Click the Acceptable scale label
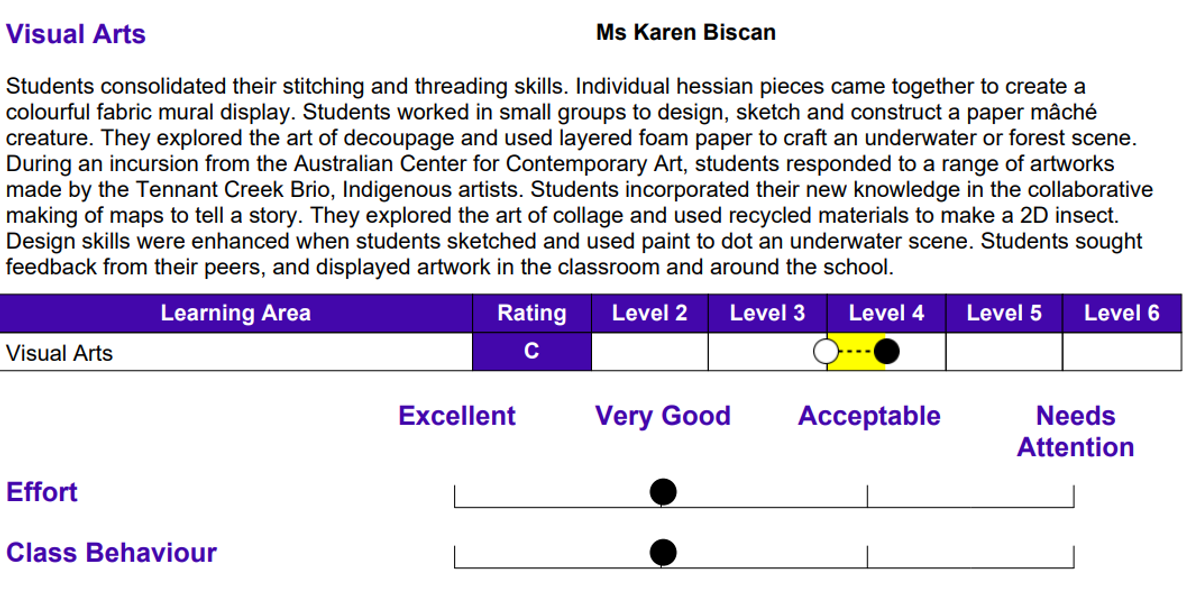1200x594 pixels. (x=869, y=416)
